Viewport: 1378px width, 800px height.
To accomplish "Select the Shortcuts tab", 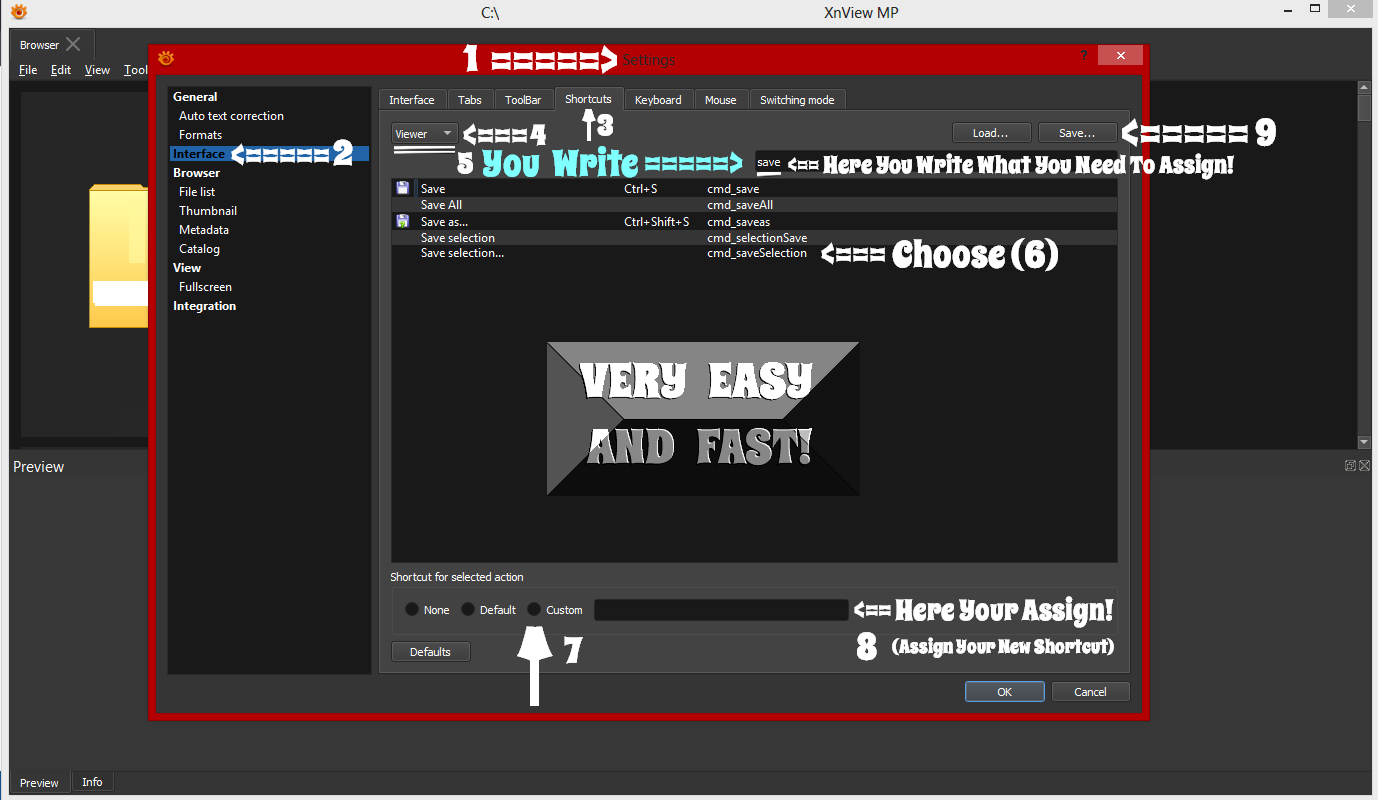I will coord(588,99).
